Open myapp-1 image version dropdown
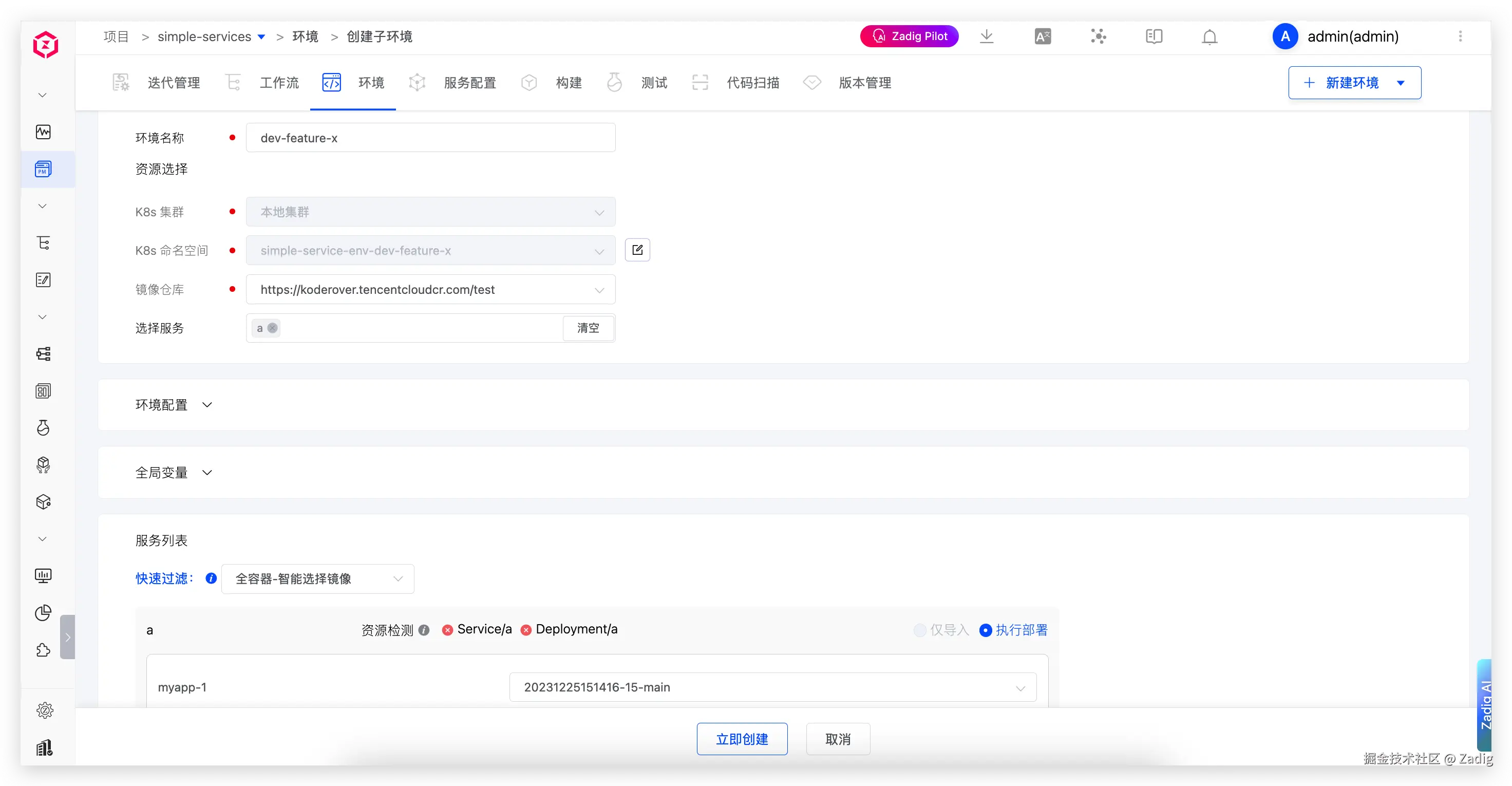This screenshot has width=1512, height=786. tap(772, 687)
